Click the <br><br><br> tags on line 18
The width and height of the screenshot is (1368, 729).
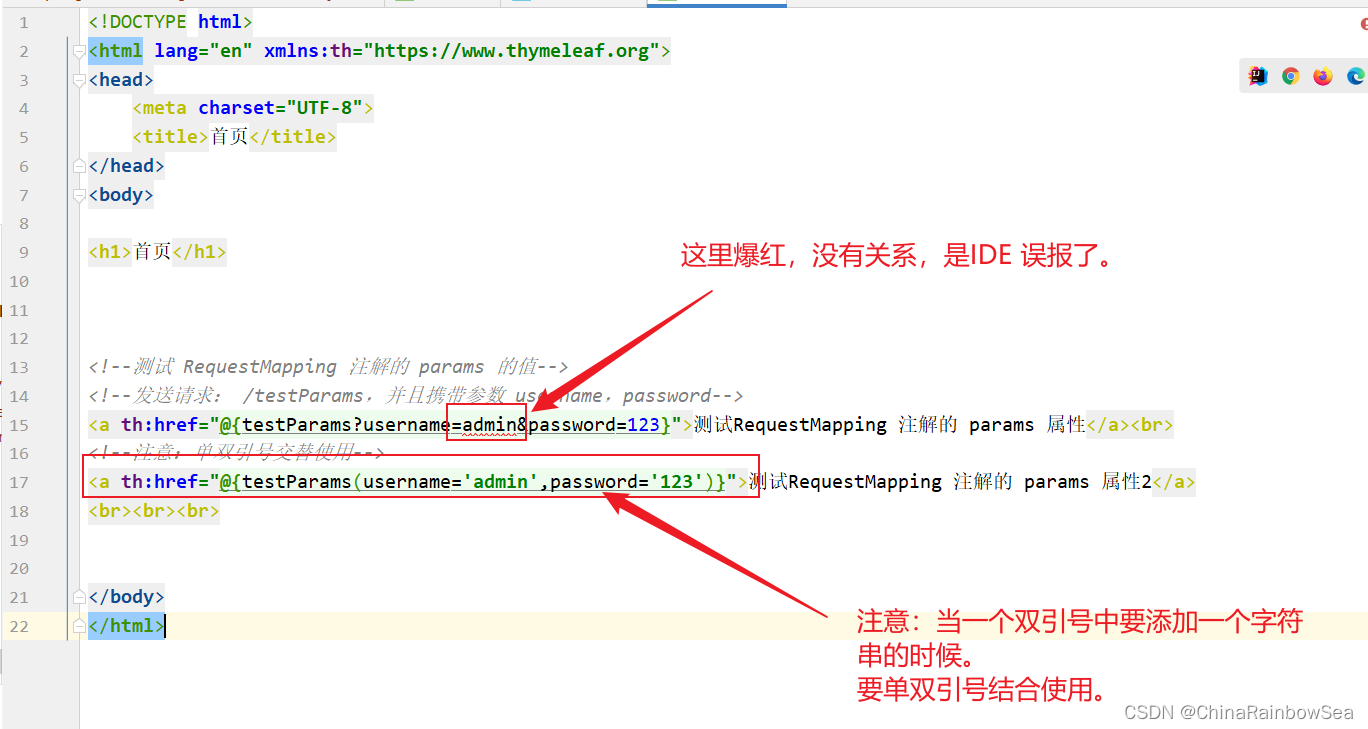point(153,511)
